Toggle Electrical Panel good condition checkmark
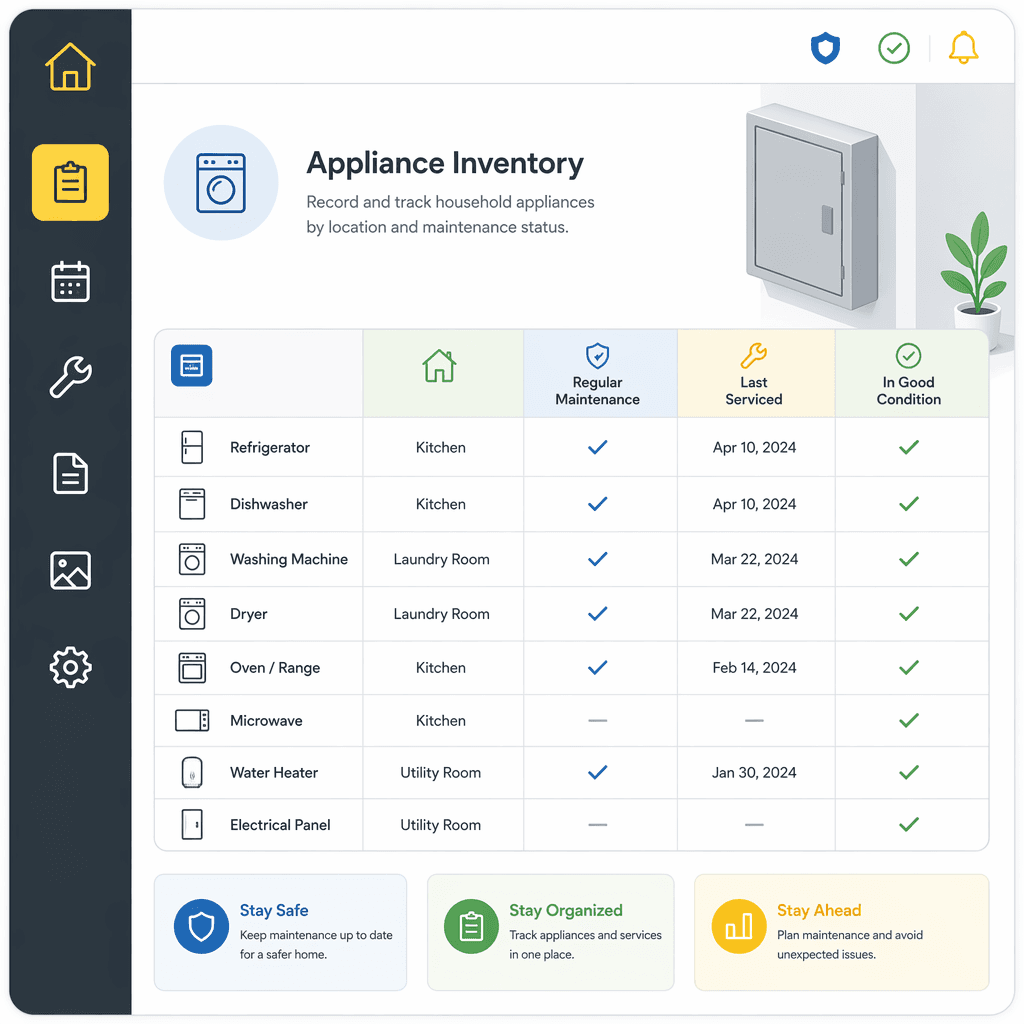Image resolution: width=1024 pixels, height=1024 pixels. 909,825
